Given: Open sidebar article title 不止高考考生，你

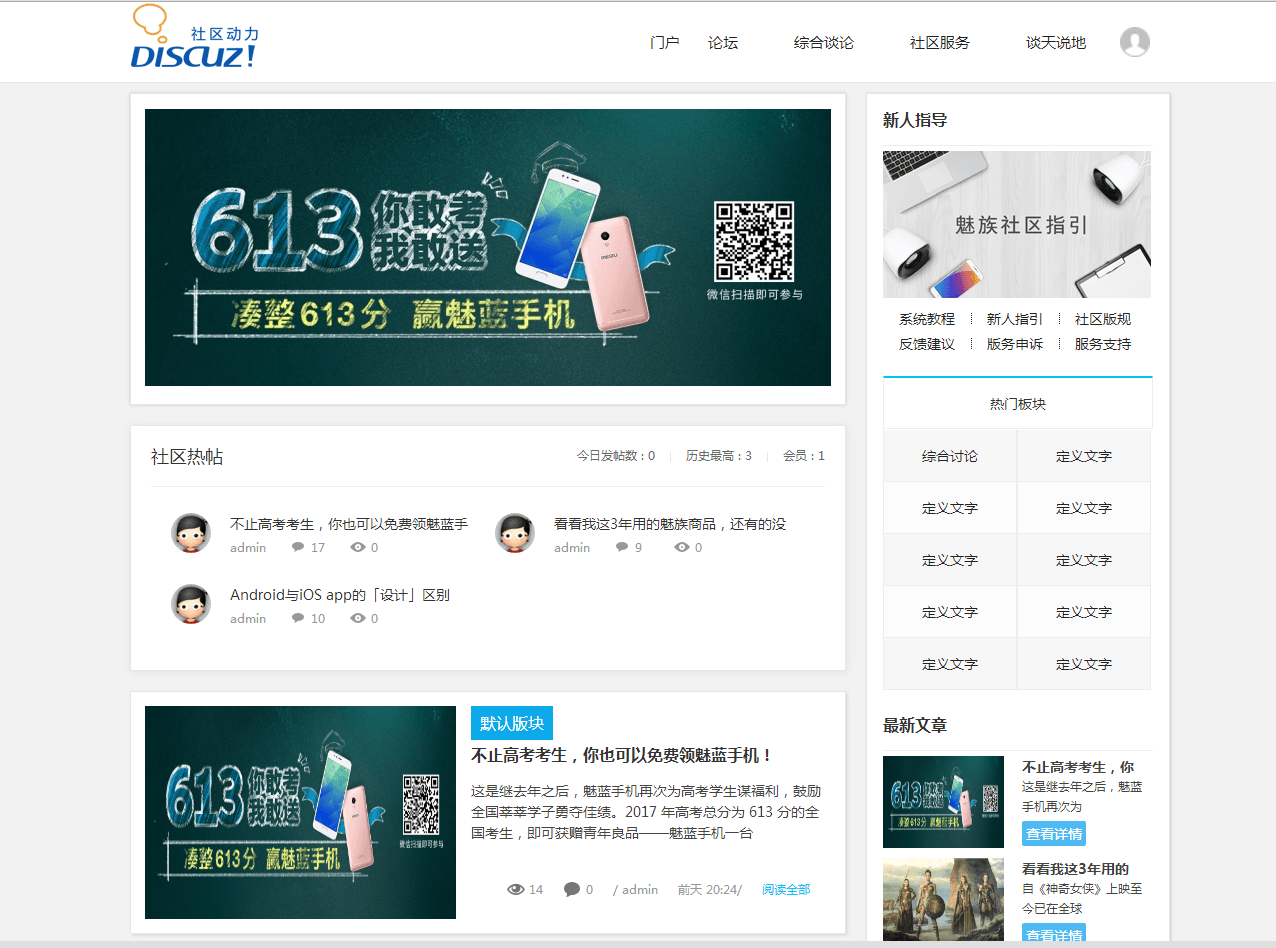Looking at the screenshot, I should click(1078, 767).
